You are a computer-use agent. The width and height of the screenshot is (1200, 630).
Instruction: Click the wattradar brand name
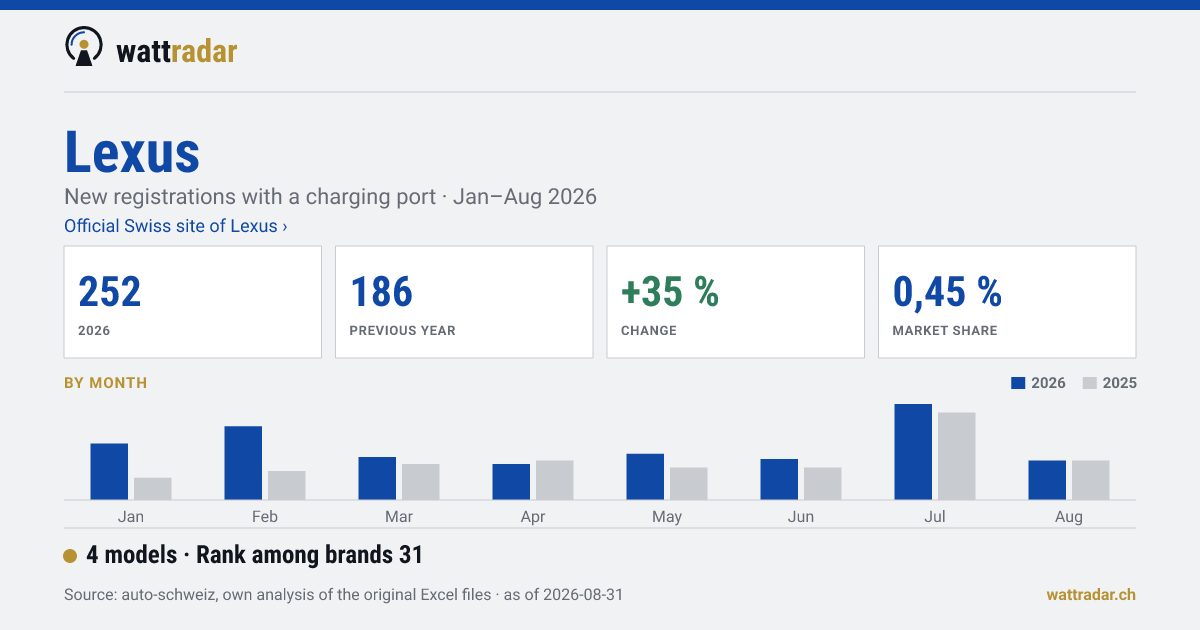(x=177, y=50)
